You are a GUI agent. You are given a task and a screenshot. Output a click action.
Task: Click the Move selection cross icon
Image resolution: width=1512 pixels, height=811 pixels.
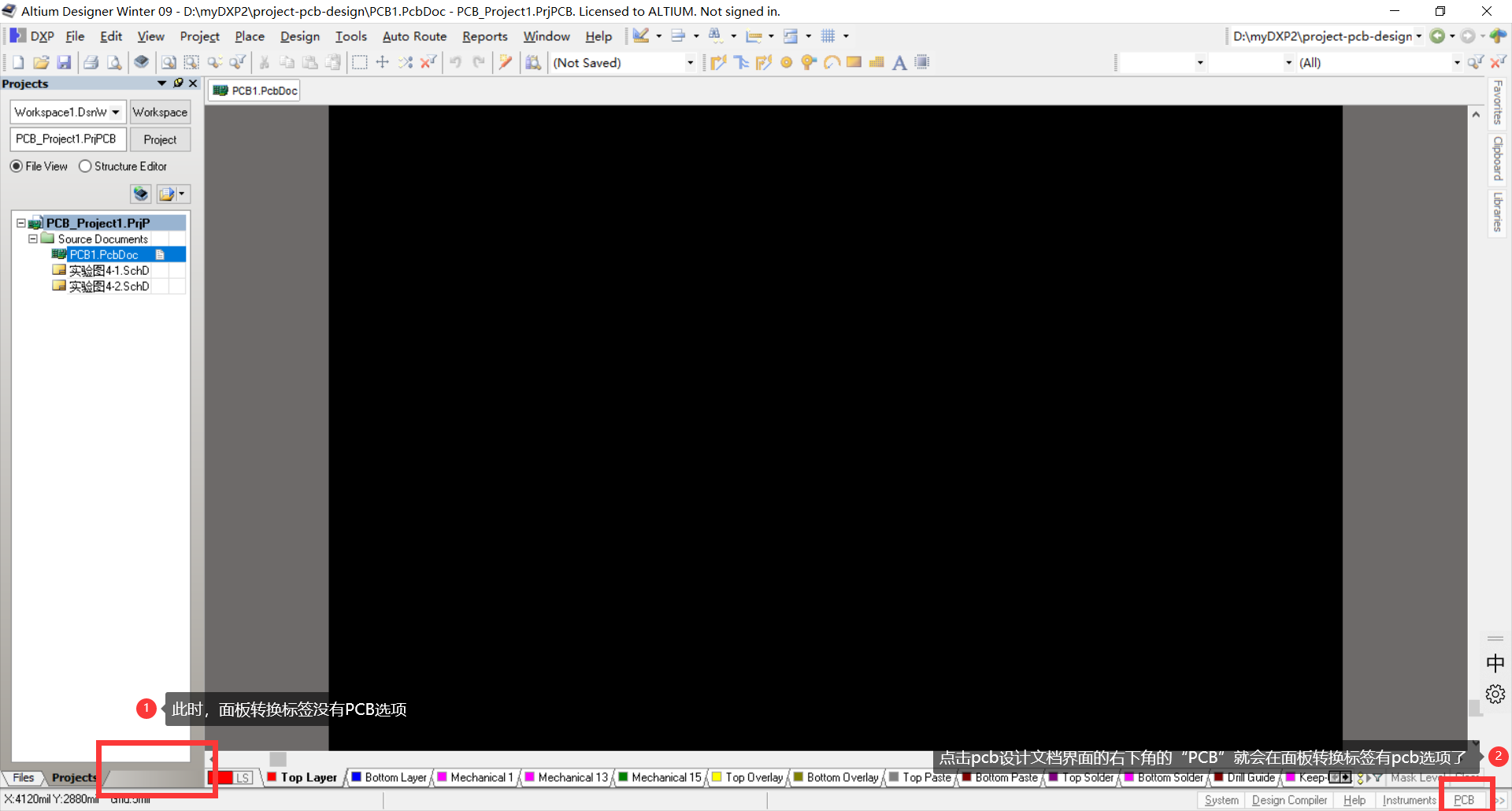382,62
